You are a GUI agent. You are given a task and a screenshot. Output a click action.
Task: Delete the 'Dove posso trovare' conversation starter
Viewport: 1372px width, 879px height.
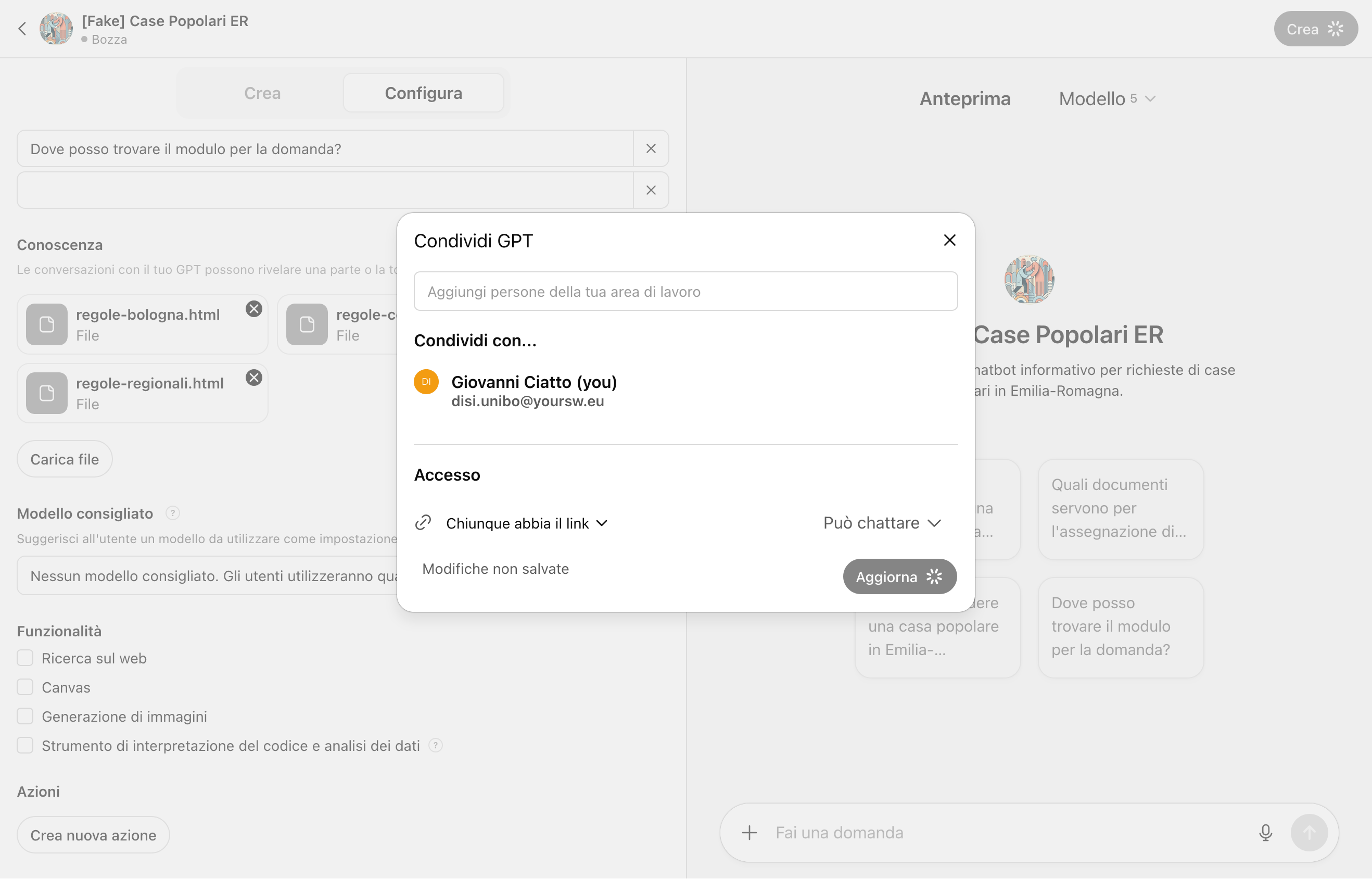click(x=651, y=148)
